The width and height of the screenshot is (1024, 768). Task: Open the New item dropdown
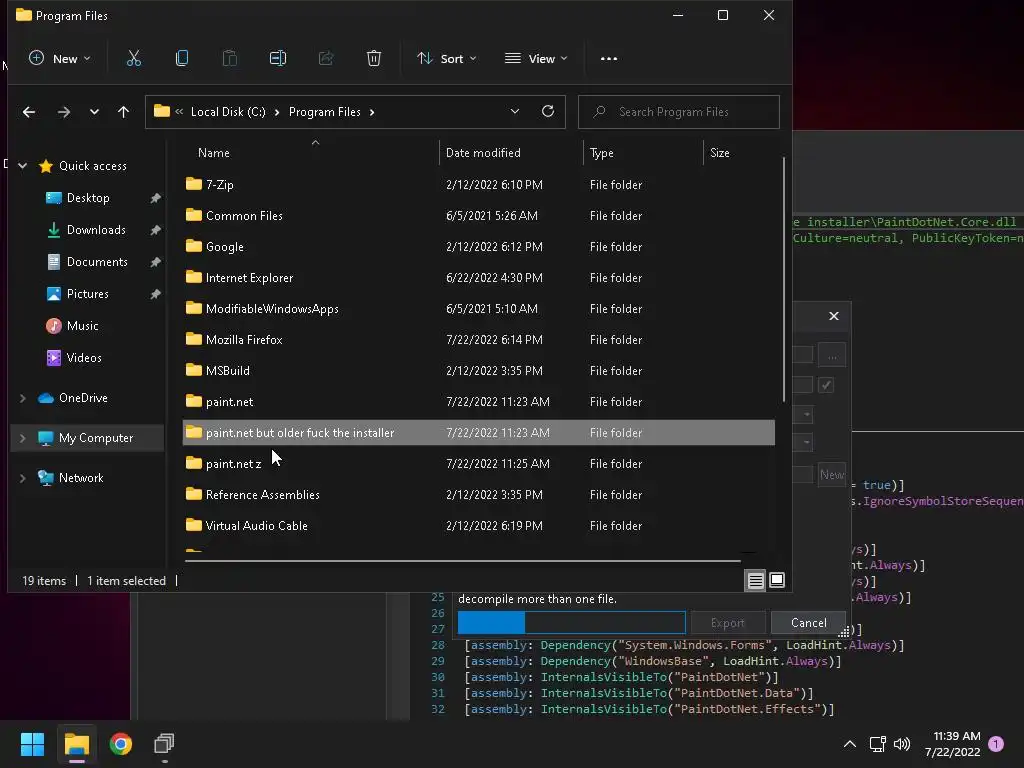click(x=60, y=59)
